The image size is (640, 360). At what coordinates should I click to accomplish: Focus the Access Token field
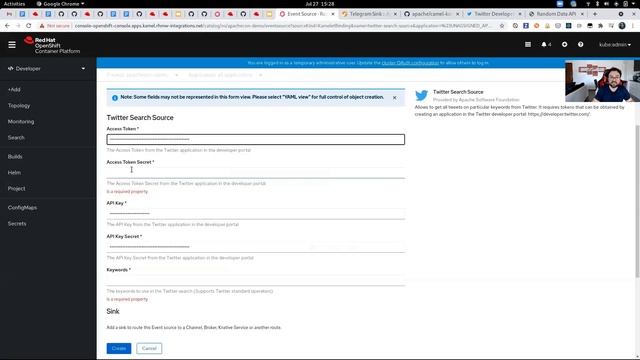pyautogui.click(x=256, y=140)
